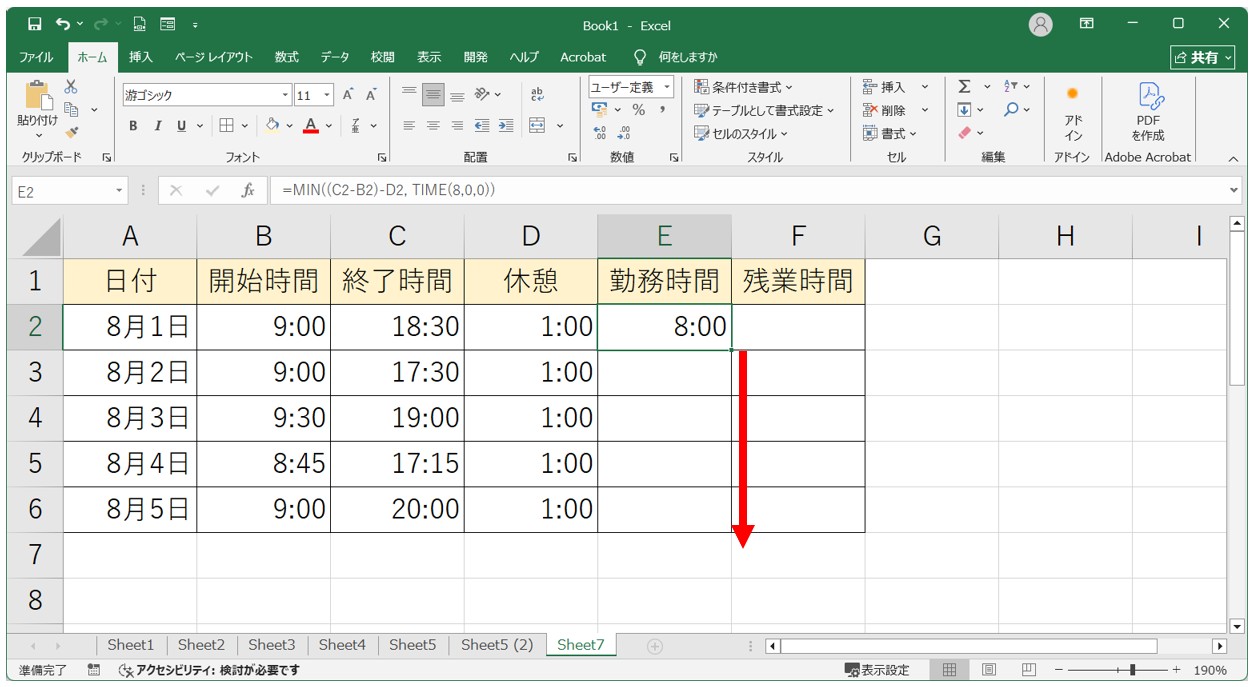Decrease the cell indent

pyautogui.click(x=482, y=126)
